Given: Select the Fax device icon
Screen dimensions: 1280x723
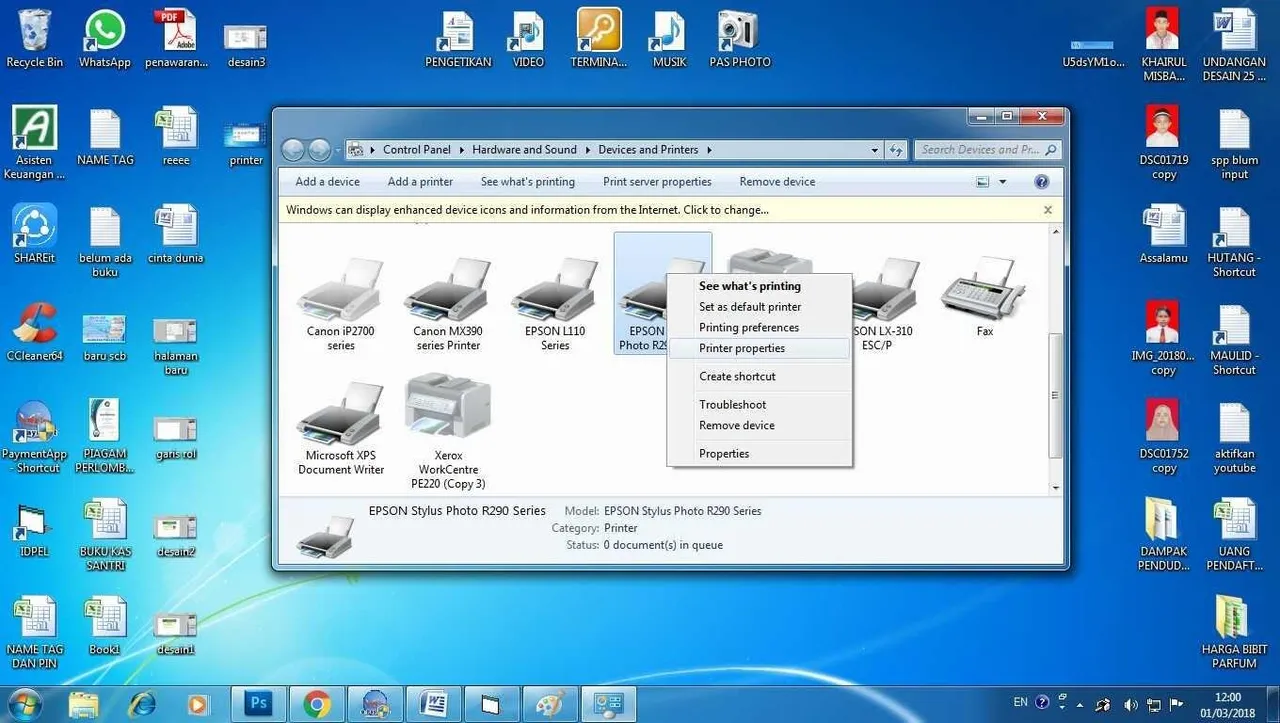Looking at the screenshot, I should pos(984,297).
